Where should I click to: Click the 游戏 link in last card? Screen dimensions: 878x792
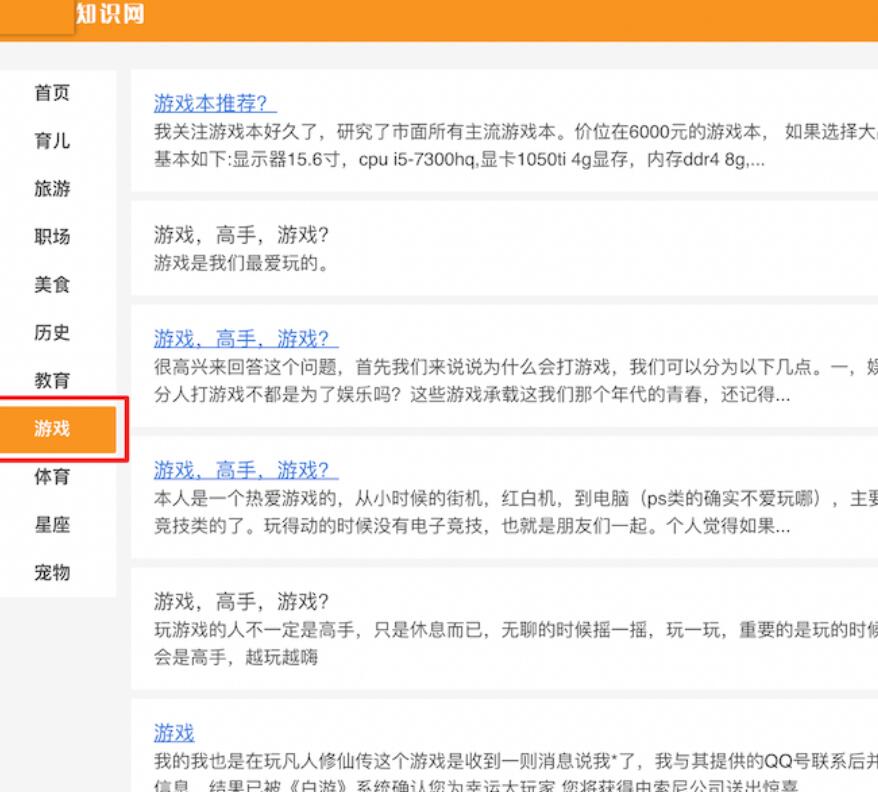pos(174,733)
